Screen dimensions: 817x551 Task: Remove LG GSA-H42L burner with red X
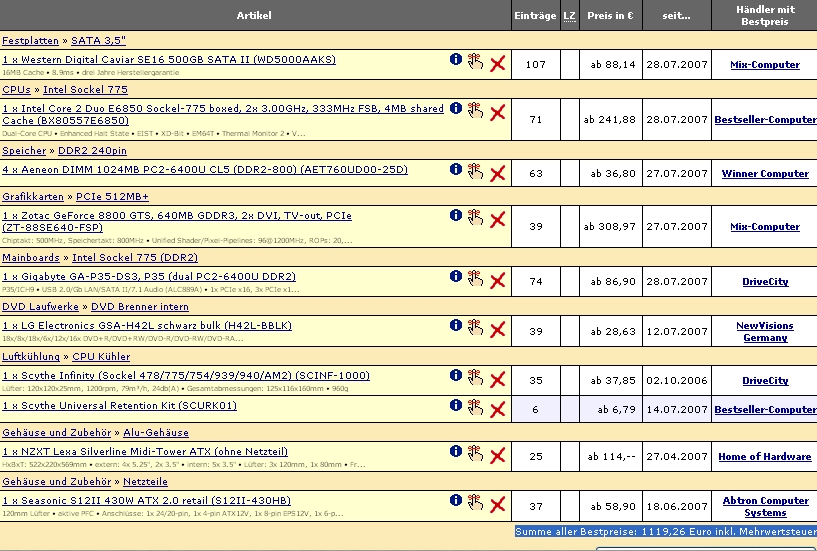coord(498,329)
